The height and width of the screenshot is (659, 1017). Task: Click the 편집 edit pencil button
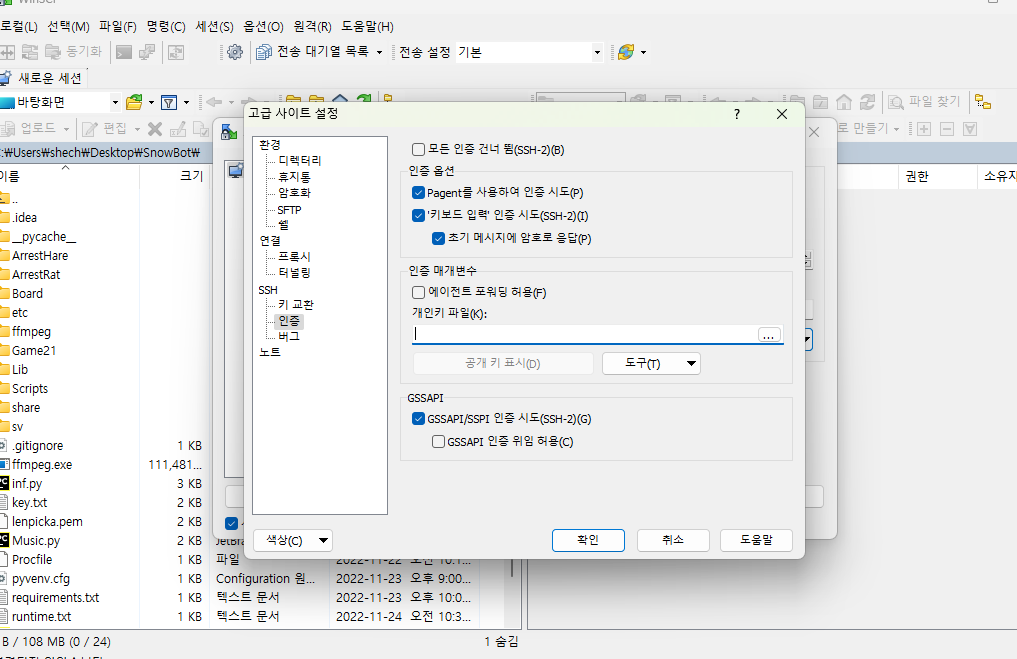(x=104, y=128)
